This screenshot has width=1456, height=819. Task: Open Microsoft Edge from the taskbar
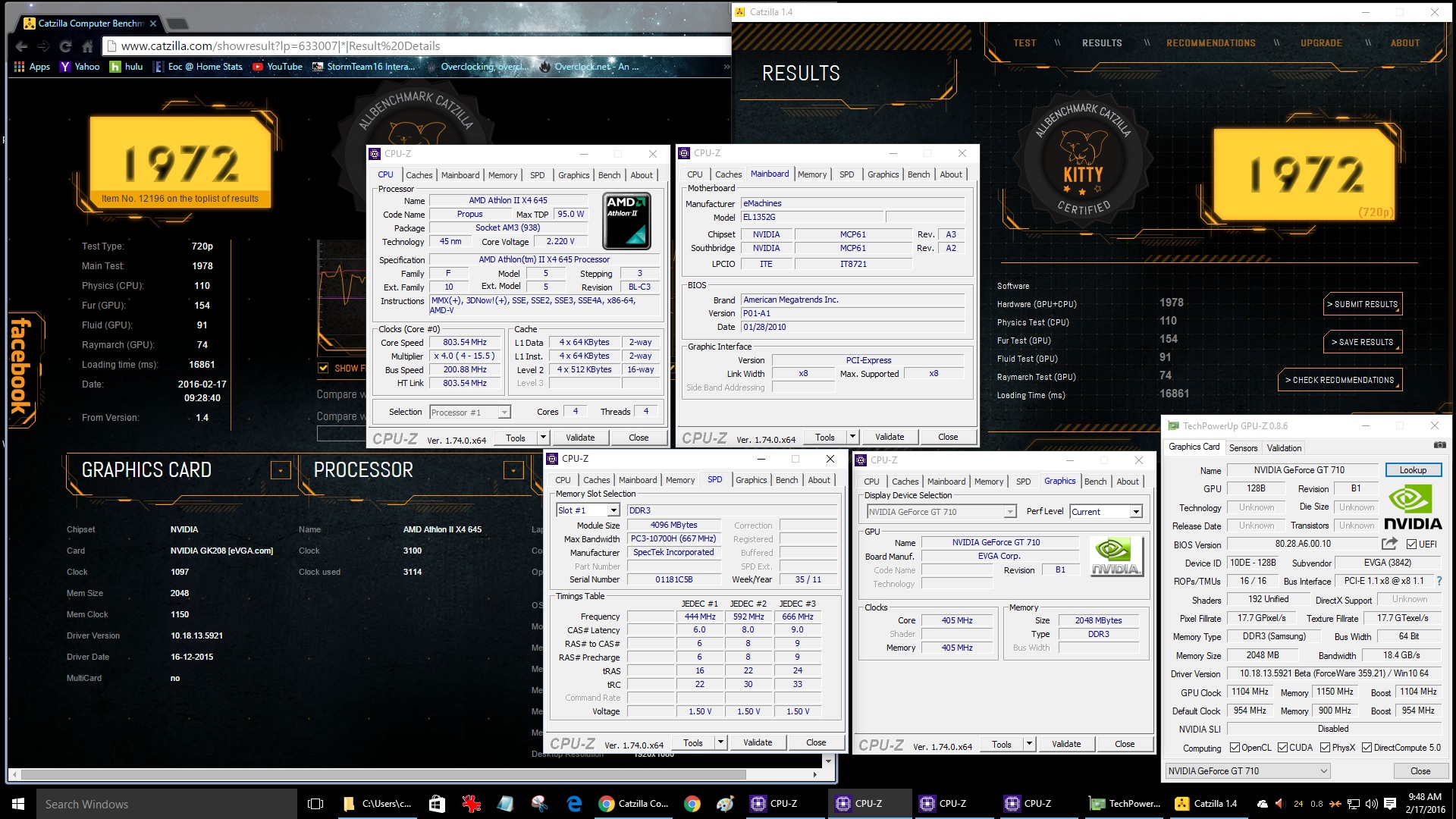(574, 804)
